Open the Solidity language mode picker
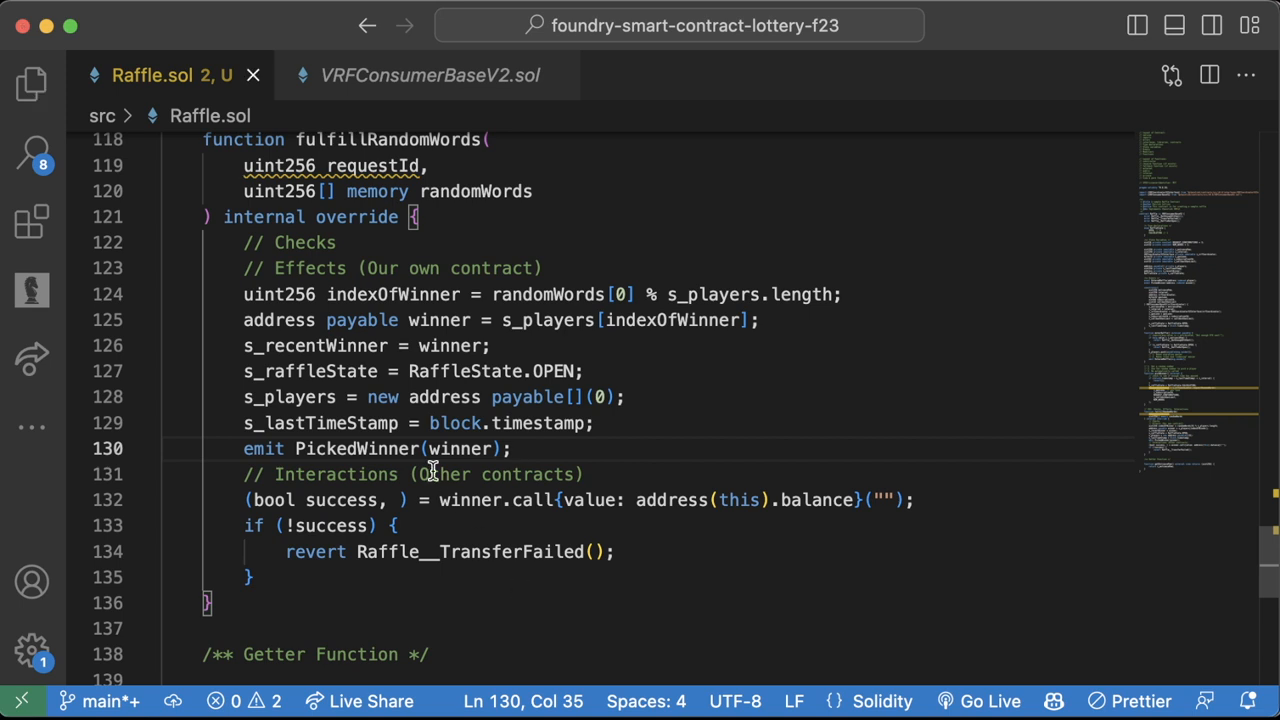This screenshot has width=1280, height=720. pos(870,701)
